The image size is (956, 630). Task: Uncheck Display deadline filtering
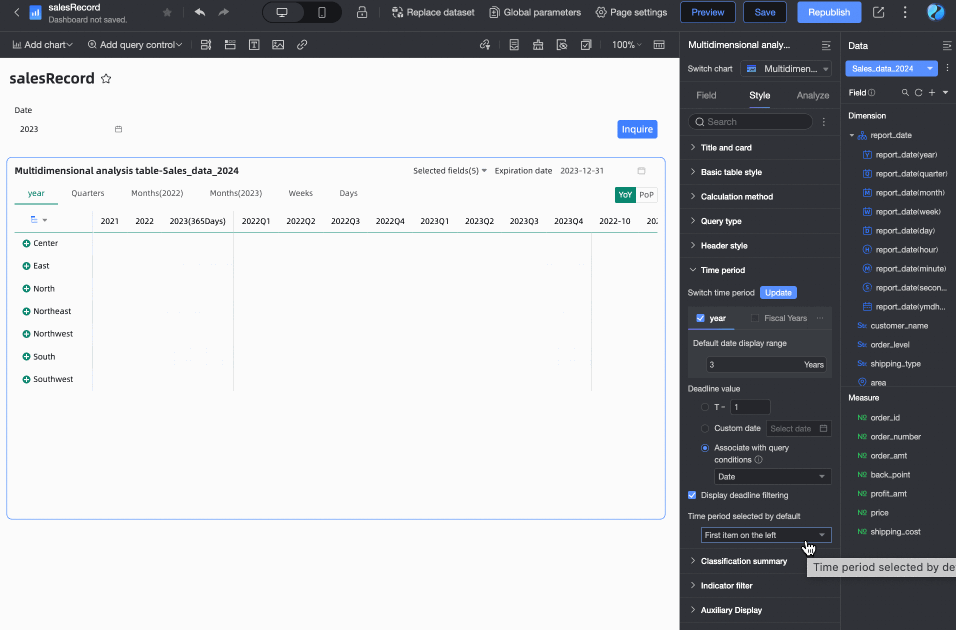pos(692,495)
